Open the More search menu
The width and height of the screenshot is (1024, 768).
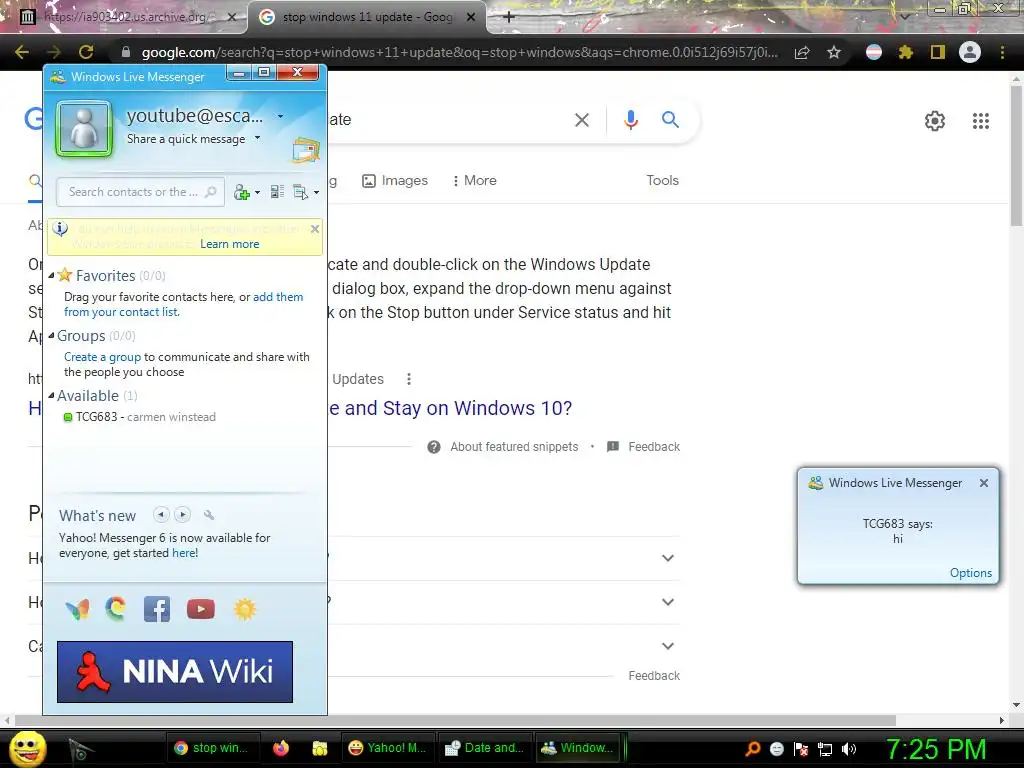474,181
